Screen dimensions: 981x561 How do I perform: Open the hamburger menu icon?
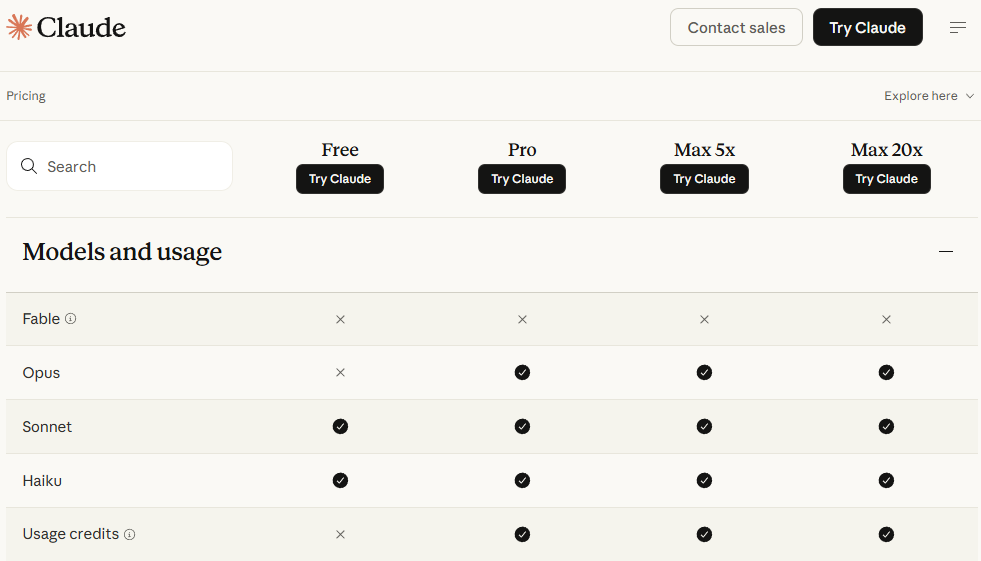(x=958, y=28)
